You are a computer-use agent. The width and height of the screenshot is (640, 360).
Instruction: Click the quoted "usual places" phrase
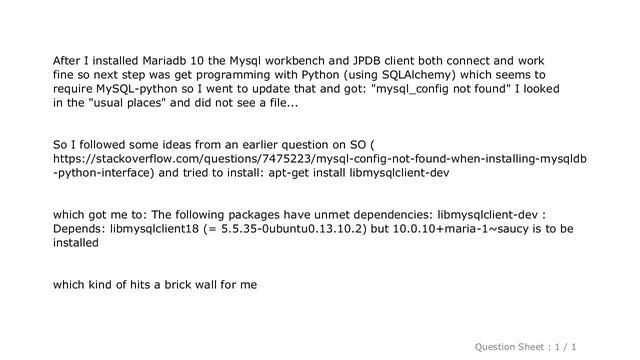(127, 102)
